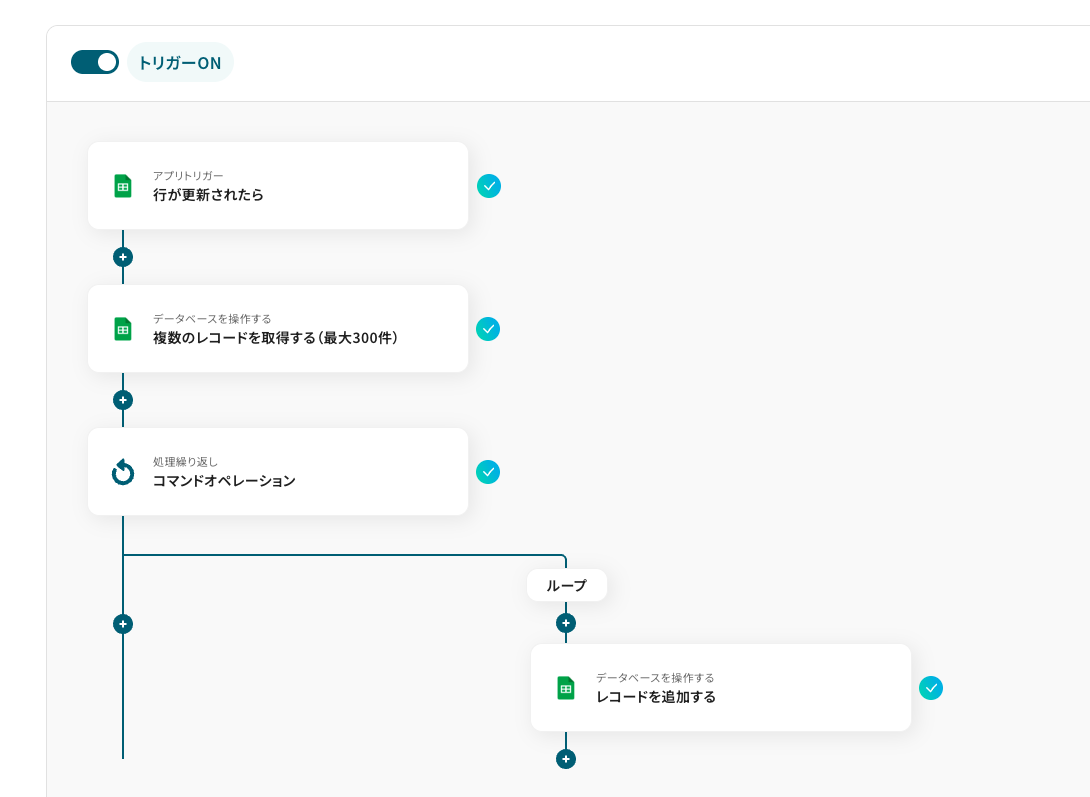Add step directly under ループ label
Screen dimensions: 1090x797
click(x=566, y=623)
